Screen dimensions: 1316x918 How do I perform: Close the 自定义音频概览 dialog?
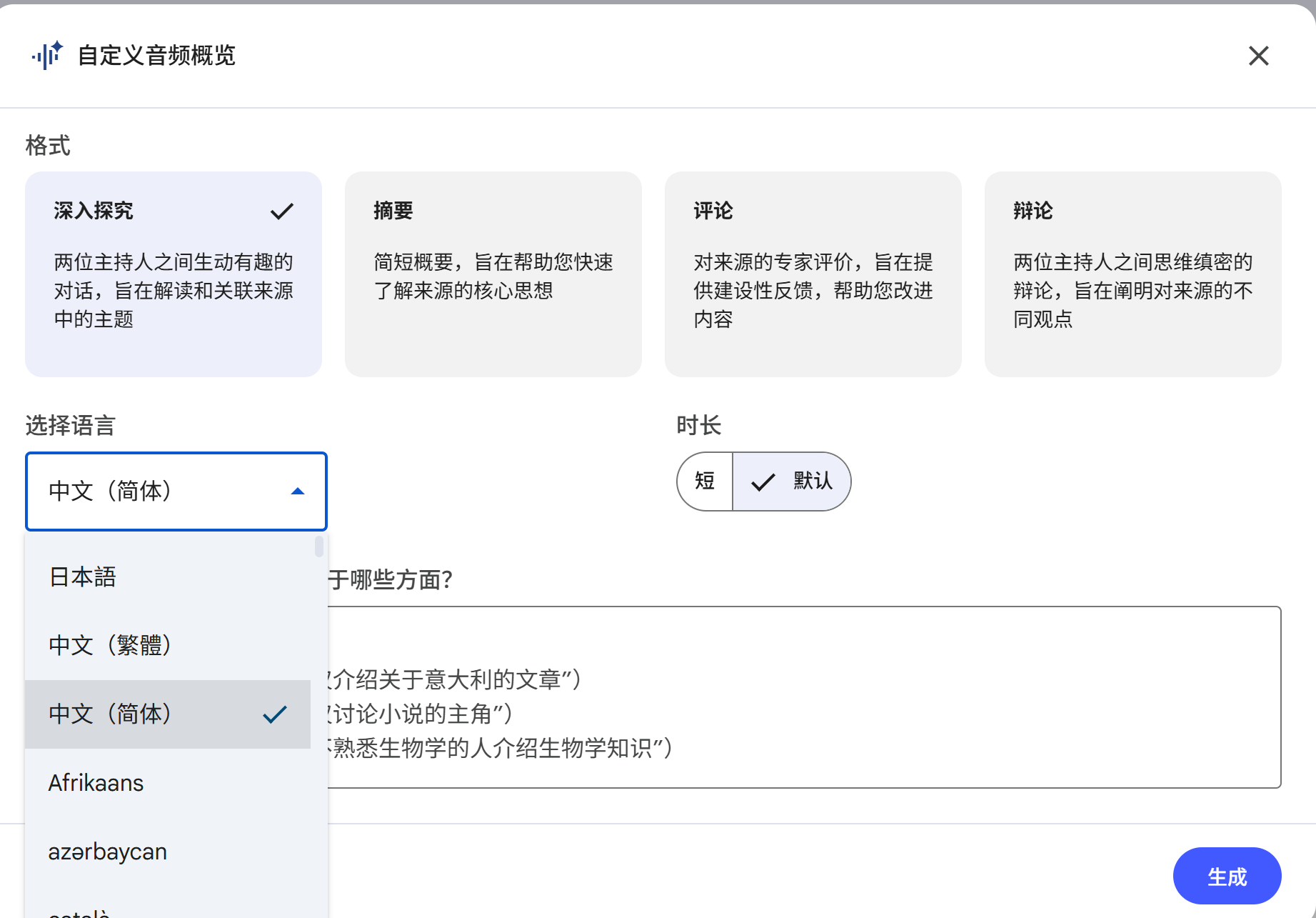pos(1259,56)
